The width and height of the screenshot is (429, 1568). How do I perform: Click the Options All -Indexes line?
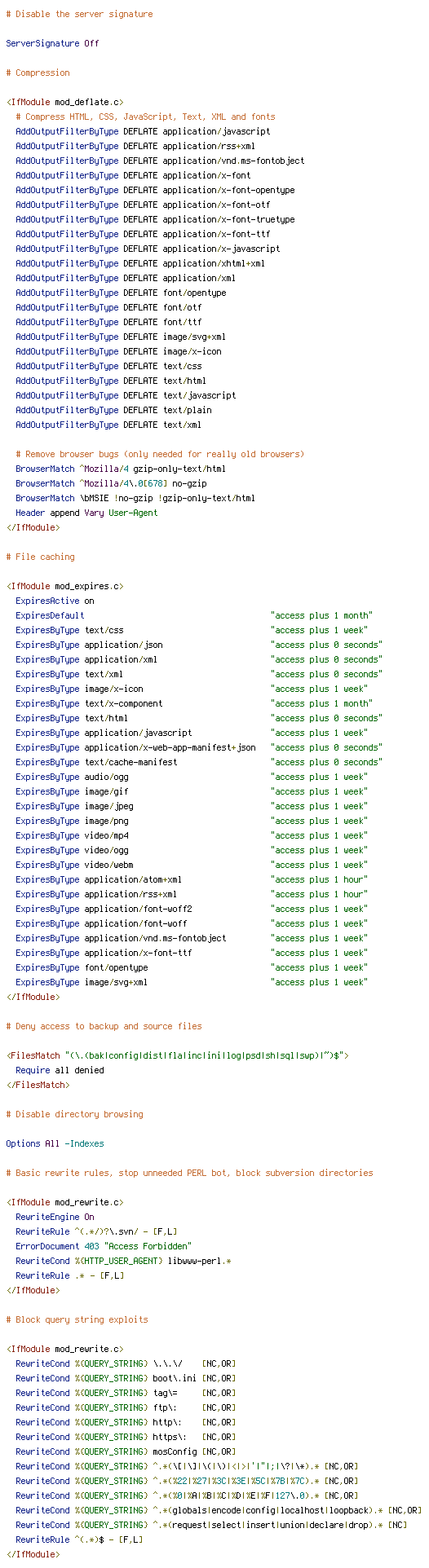[x=55, y=1143]
